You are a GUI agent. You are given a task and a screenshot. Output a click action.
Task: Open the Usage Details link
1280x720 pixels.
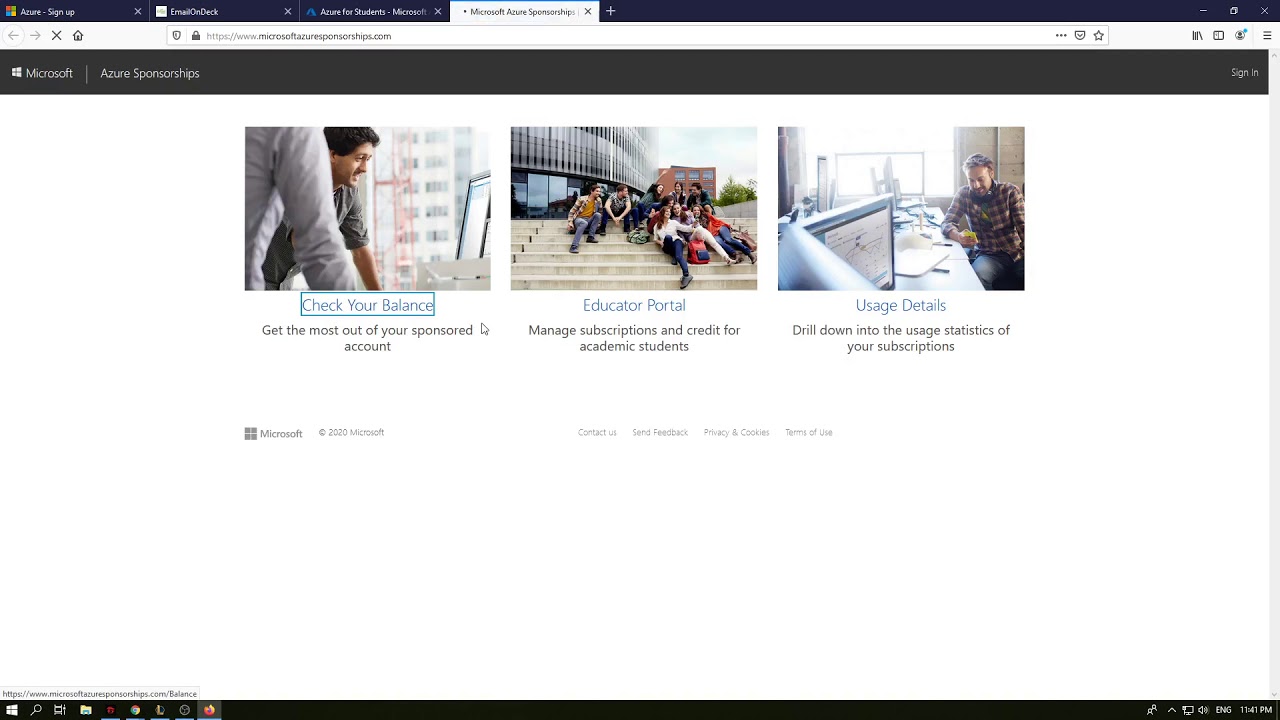[x=901, y=305]
